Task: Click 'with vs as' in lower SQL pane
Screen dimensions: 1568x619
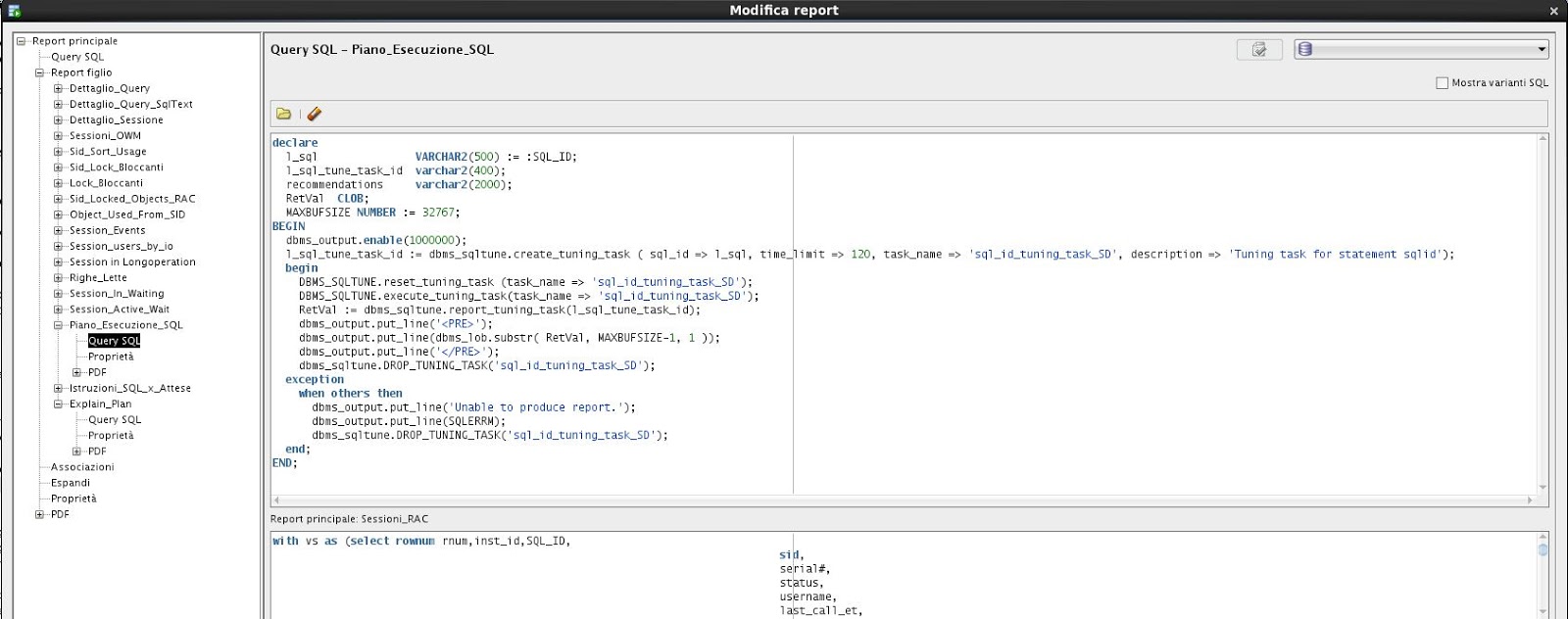Action: [305, 541]
